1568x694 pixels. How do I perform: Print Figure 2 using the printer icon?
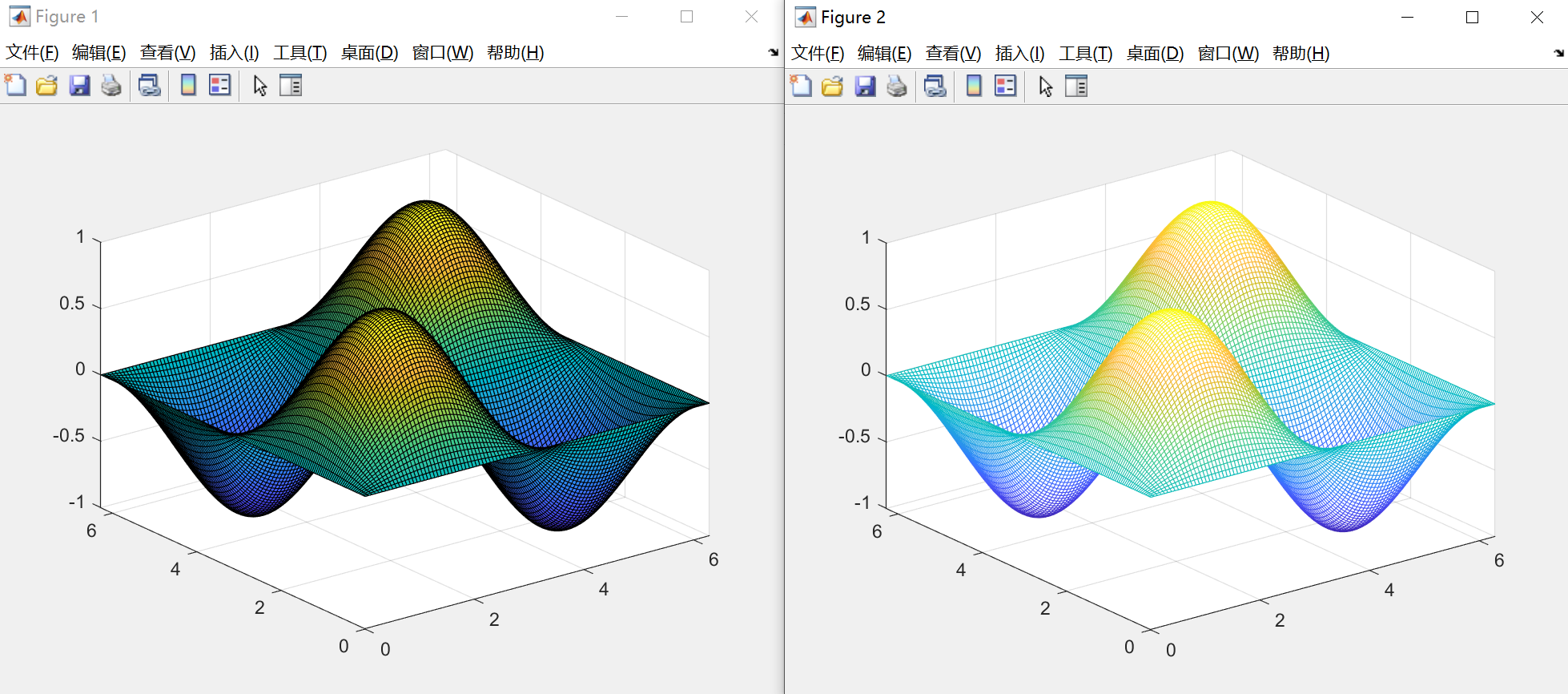point(897,86)
